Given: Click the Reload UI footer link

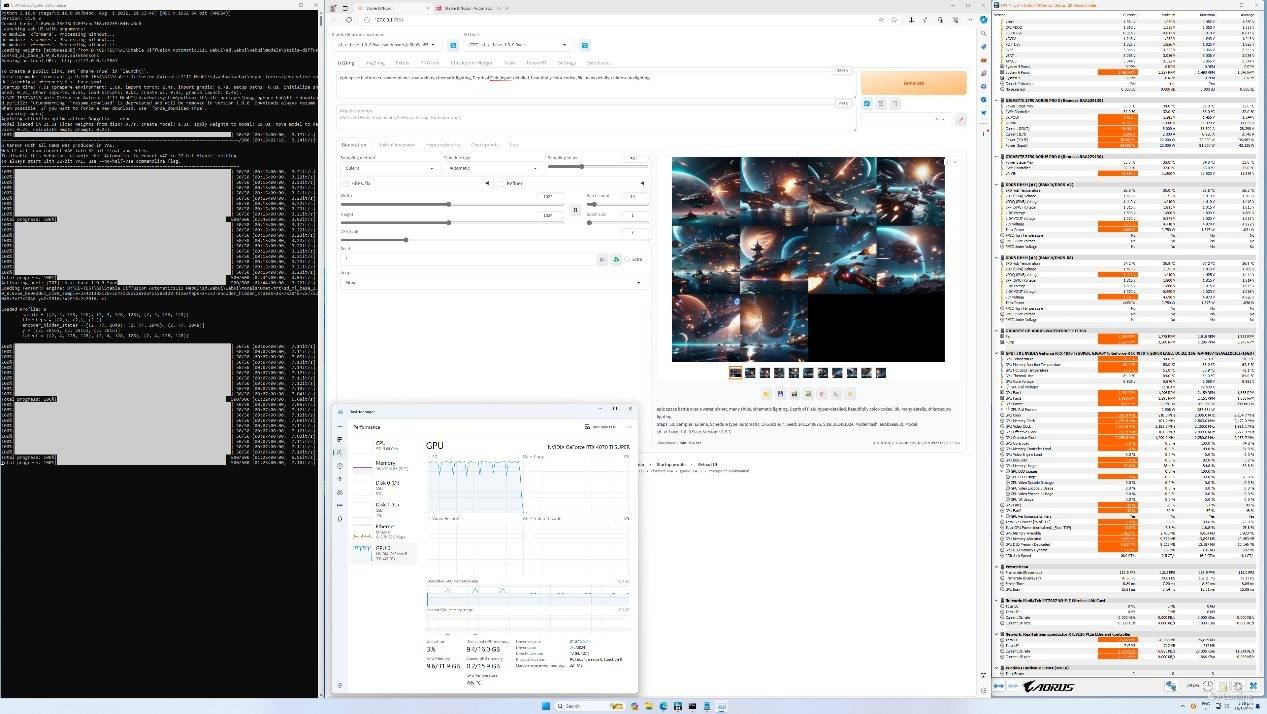Looking at the screenshot, I should [x=706, y=465].
